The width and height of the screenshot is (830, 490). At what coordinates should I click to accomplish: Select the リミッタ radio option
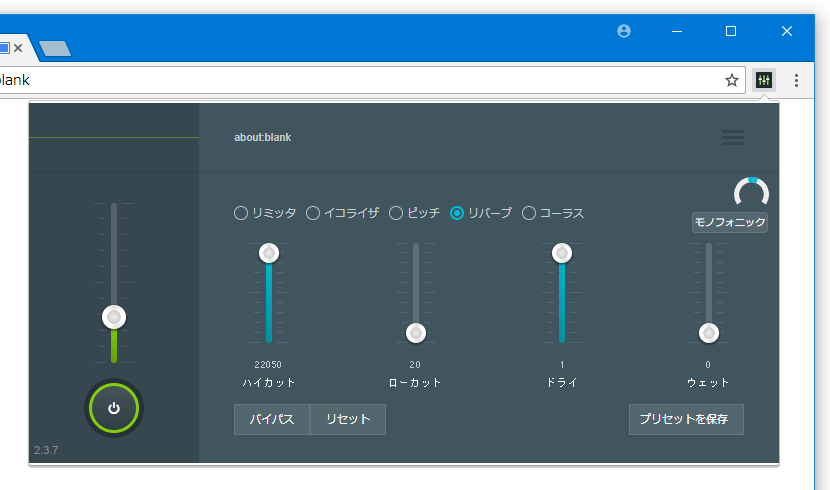point(265,213)
